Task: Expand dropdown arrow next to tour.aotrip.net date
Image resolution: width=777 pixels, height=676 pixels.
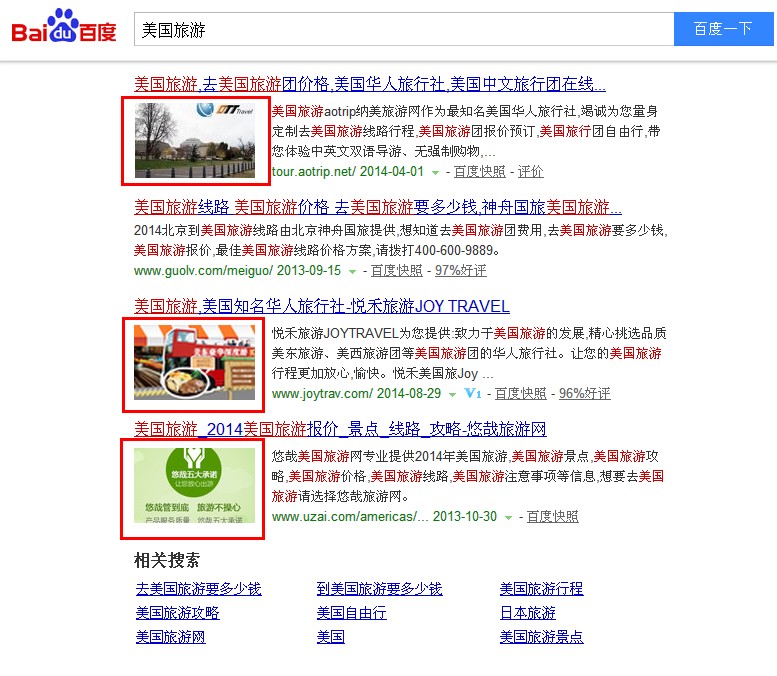Action: [x=435, y=173]
